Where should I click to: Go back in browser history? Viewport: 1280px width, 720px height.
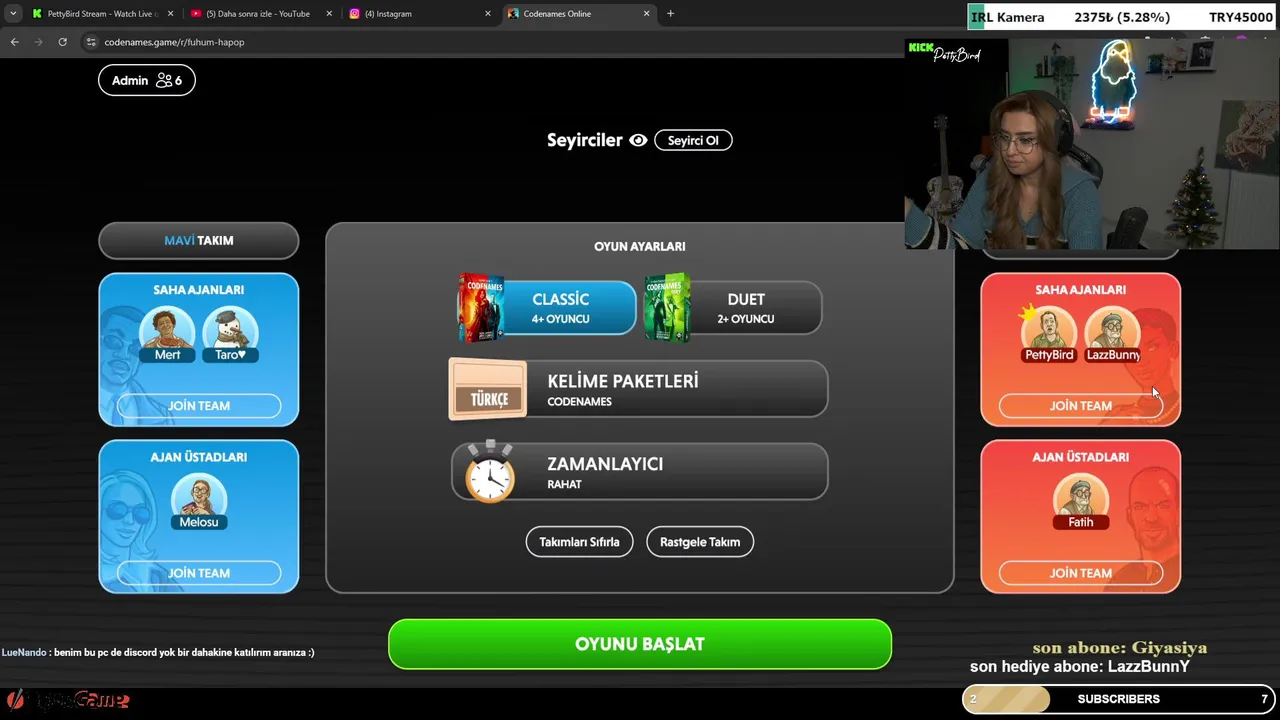[x=14, y=42]
